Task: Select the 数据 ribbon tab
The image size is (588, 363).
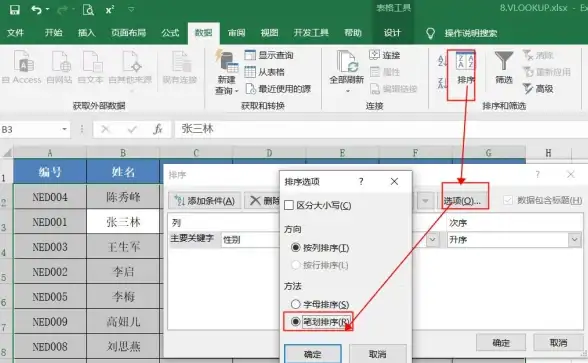Action: pyautogui.click(x=204, y=33)
